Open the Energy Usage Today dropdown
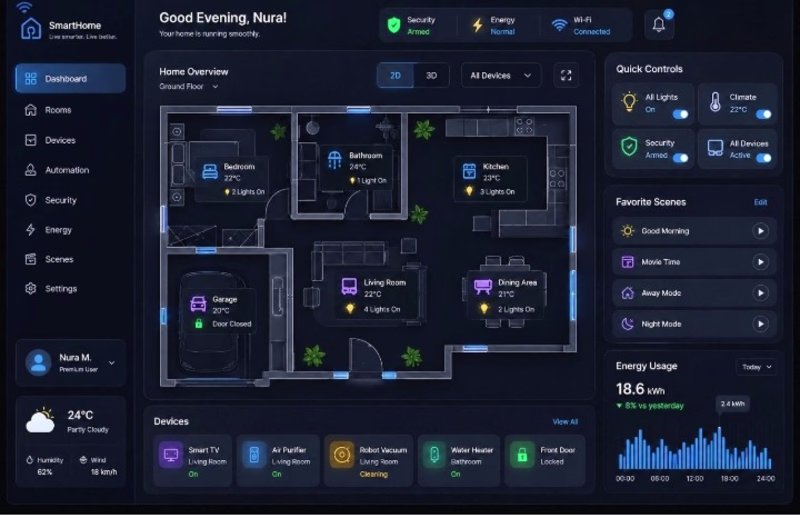The width and height of the screenshot is (800, 518). pyautogui.click(x=757, y=367)
